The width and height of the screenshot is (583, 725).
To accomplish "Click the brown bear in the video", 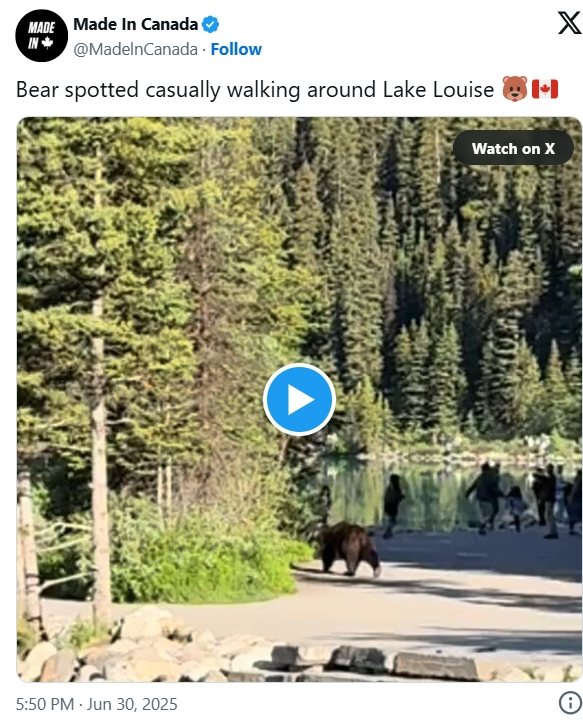I will (x=349, y=550).
